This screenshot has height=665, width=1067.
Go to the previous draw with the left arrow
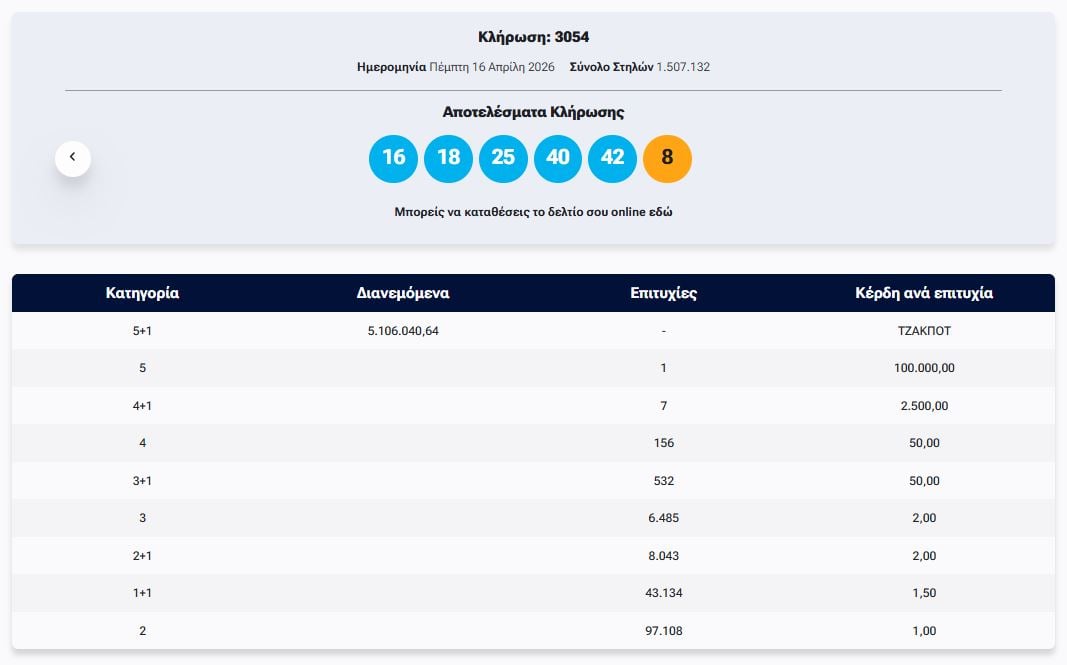(x=73, y=158)
